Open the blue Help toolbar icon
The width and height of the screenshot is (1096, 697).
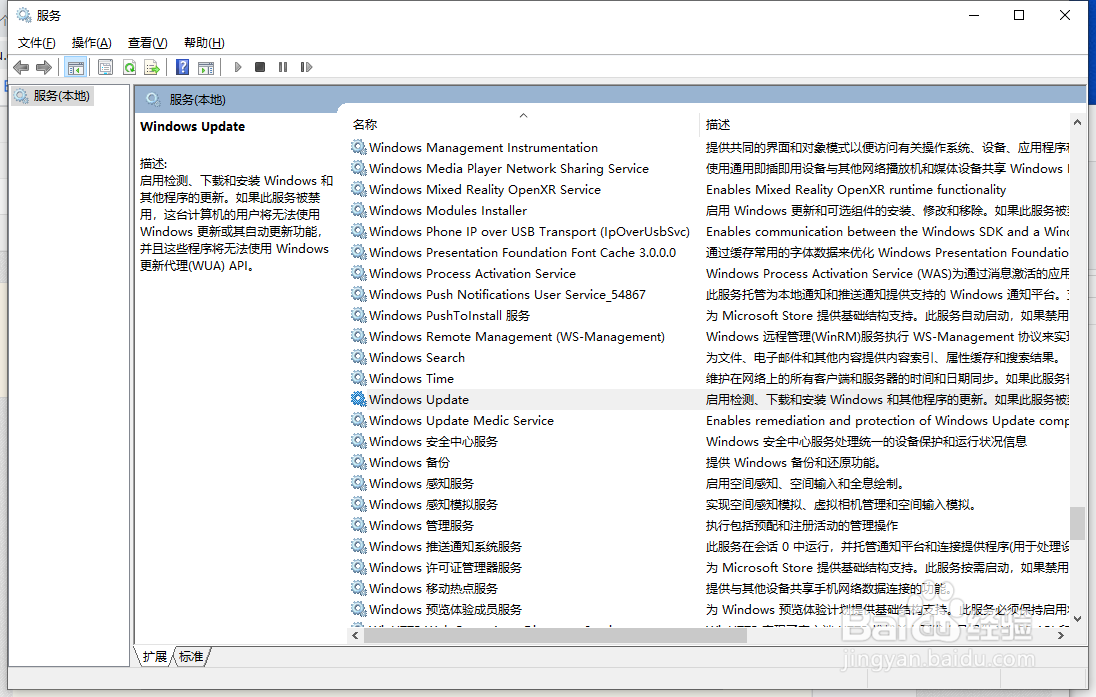tap(182, 67)
